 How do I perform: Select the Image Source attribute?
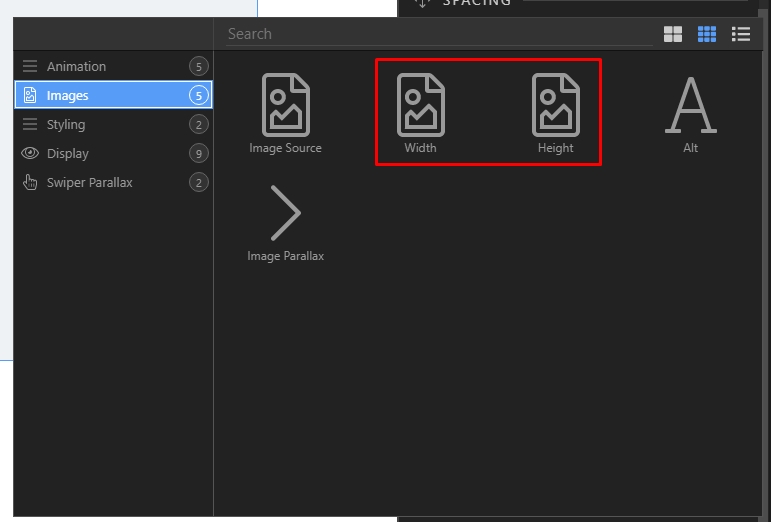click(285, 114)
